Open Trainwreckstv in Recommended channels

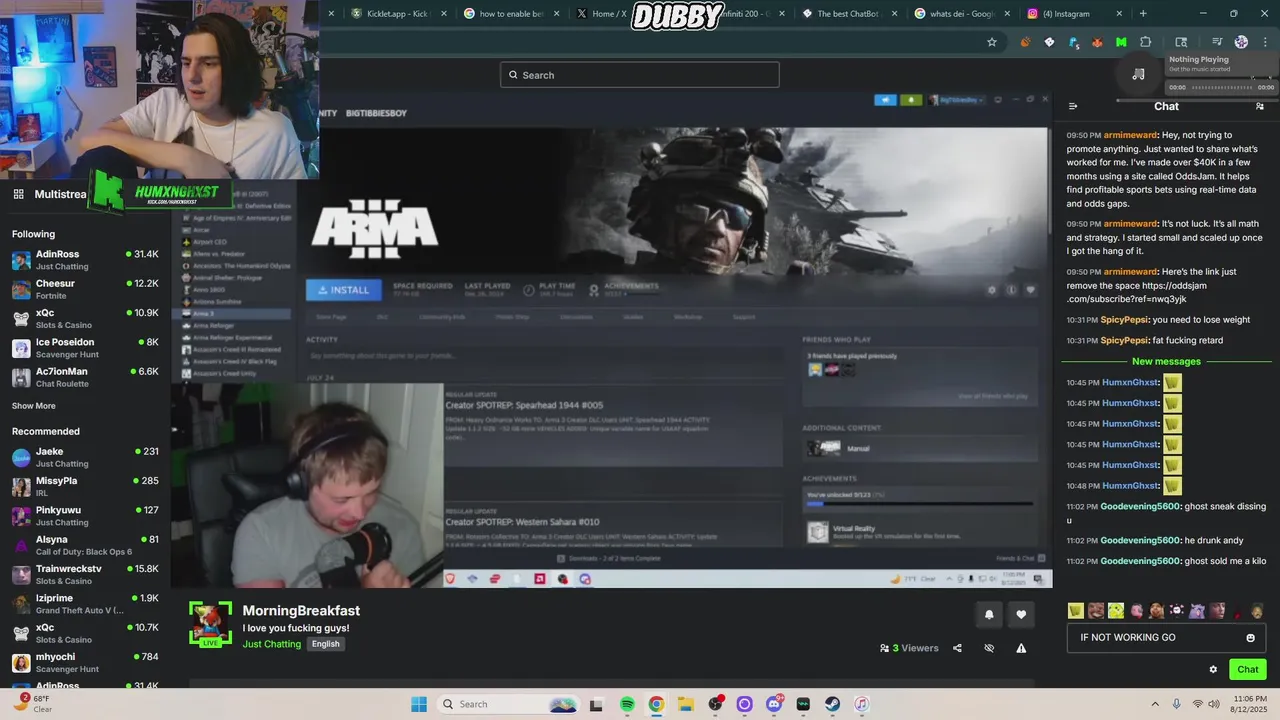(x=85, y=574)
